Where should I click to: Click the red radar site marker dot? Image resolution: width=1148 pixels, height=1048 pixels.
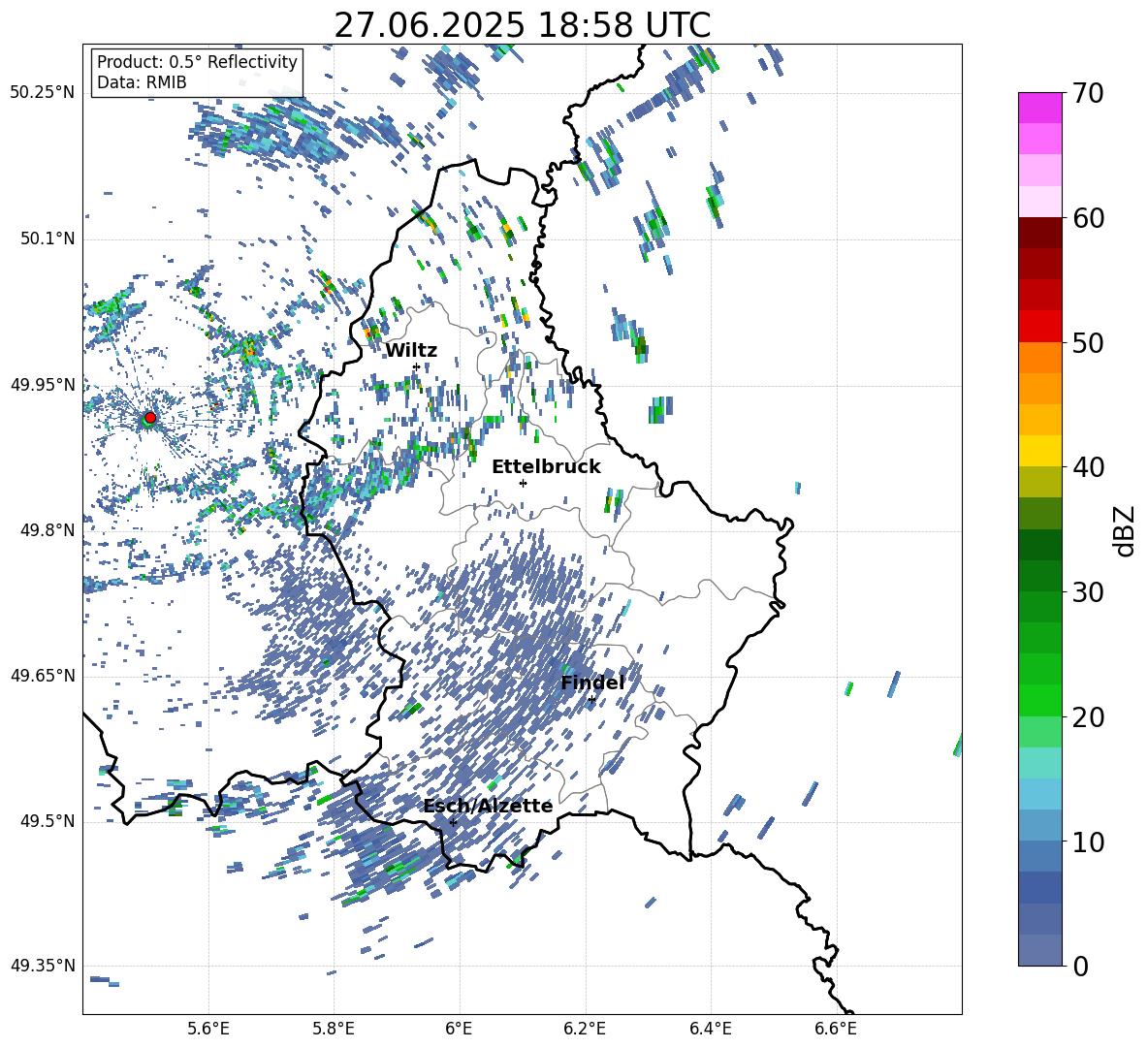150,417
